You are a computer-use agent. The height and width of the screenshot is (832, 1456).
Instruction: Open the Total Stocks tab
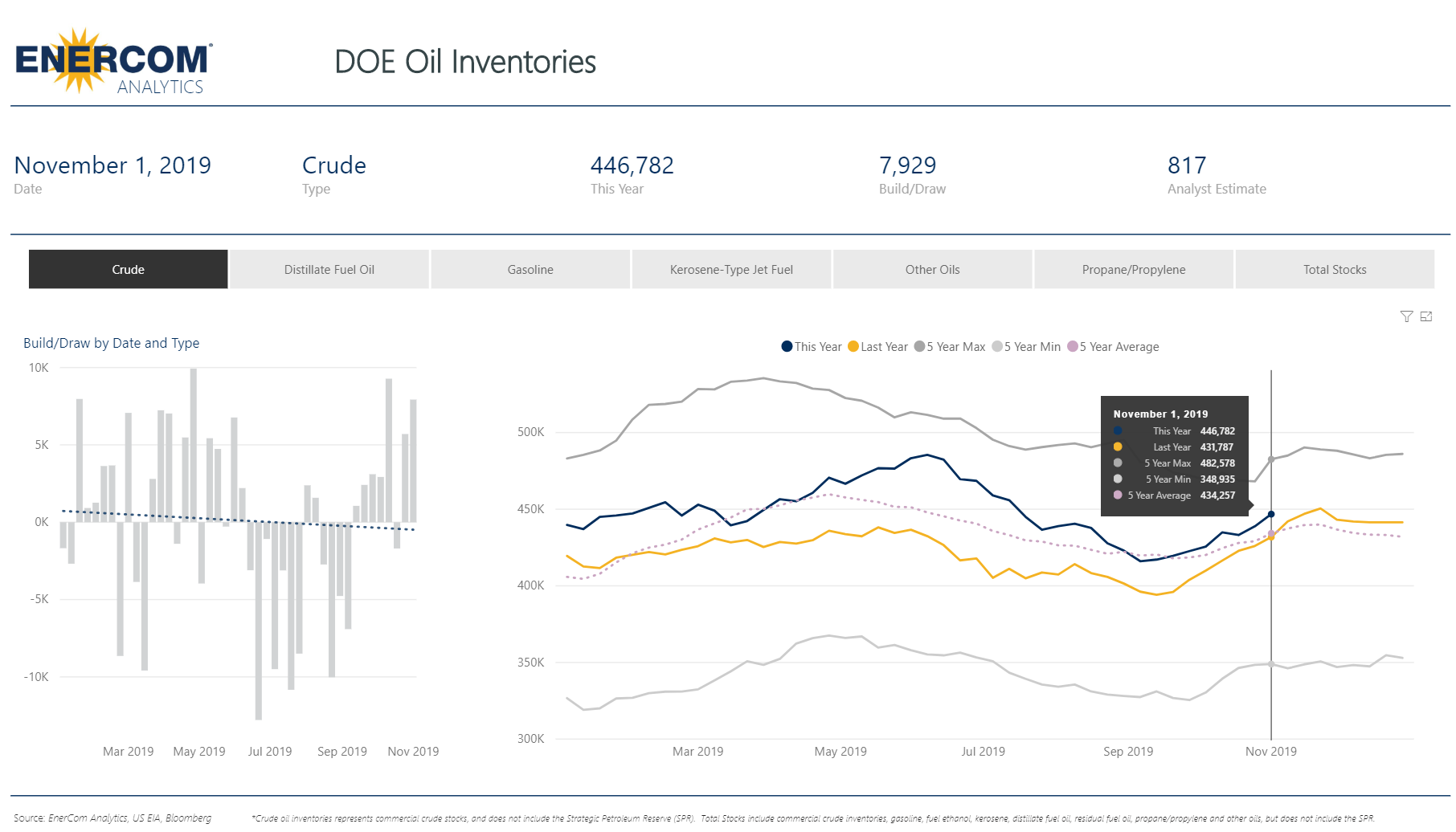(x=1335, y=269)
